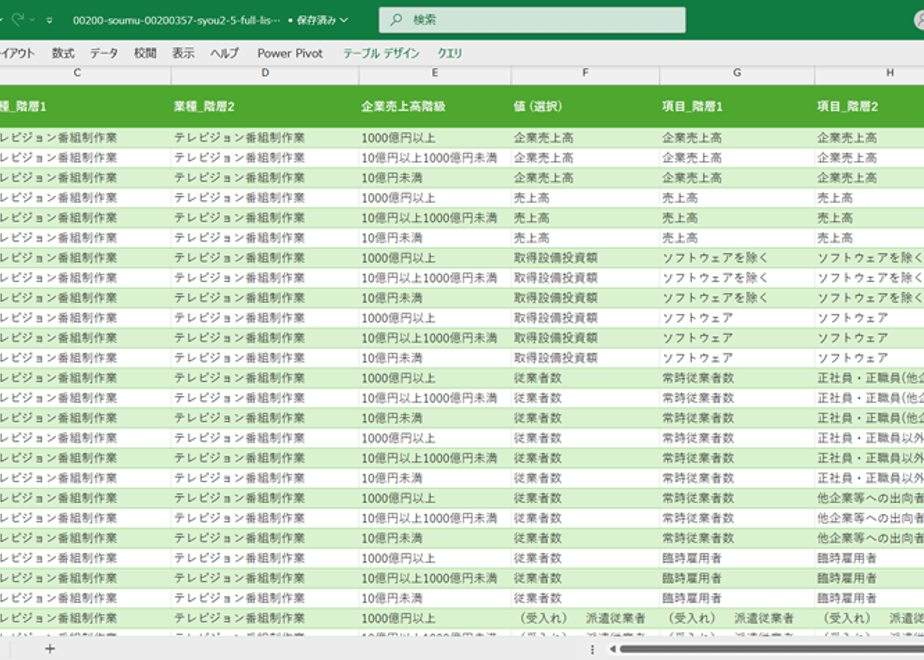Select column G header
The width and height of the screenshot is (924, 660).
[x=737, y=73]
